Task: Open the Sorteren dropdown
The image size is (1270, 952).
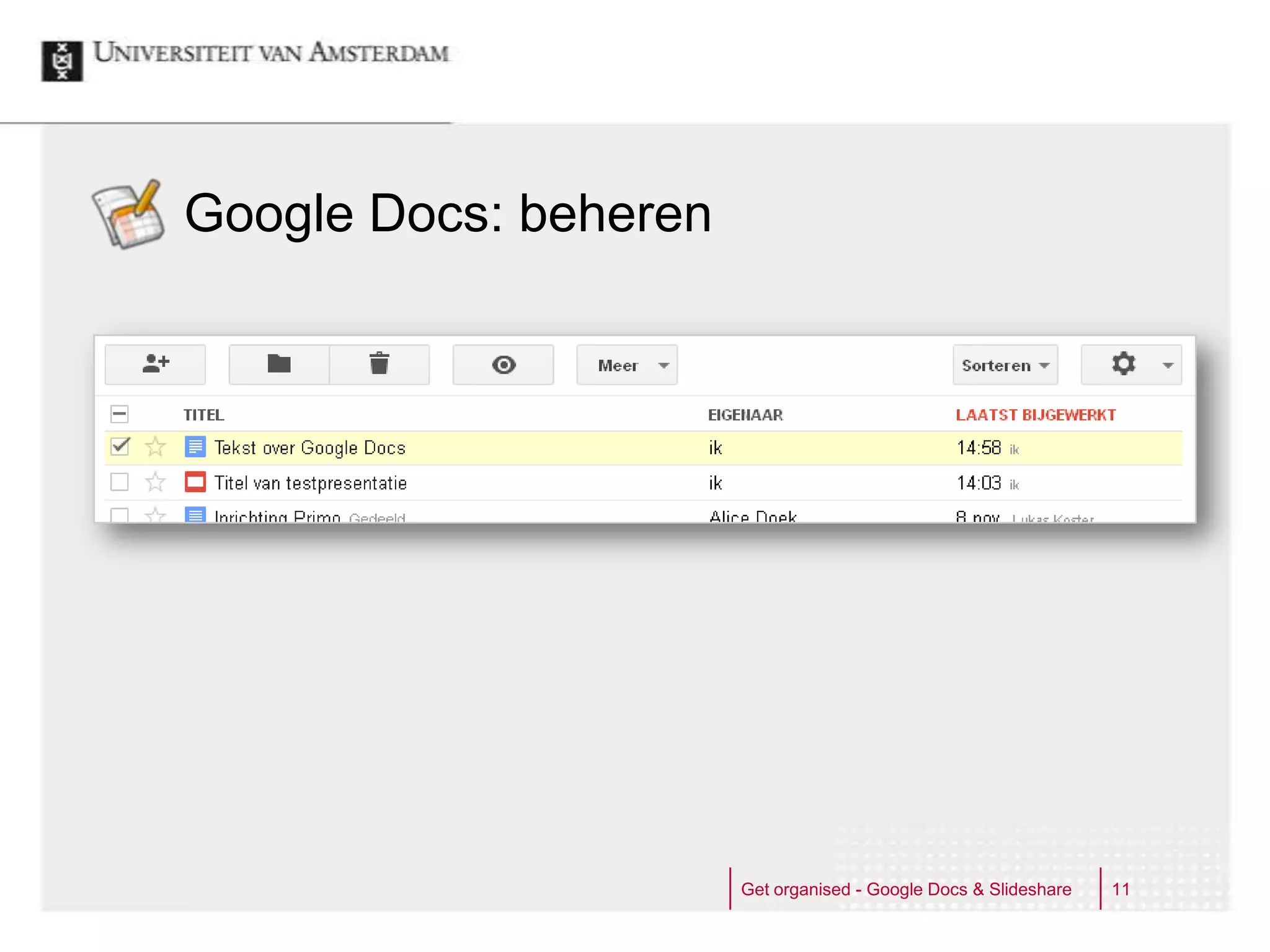Action: pyautogui.click(x=1005, y=365)
